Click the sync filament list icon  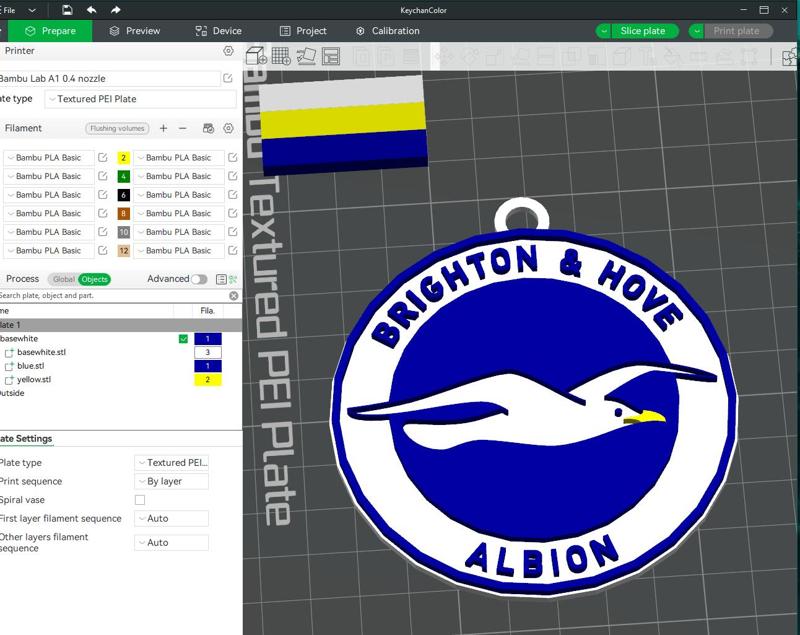(x=206, y=129)
